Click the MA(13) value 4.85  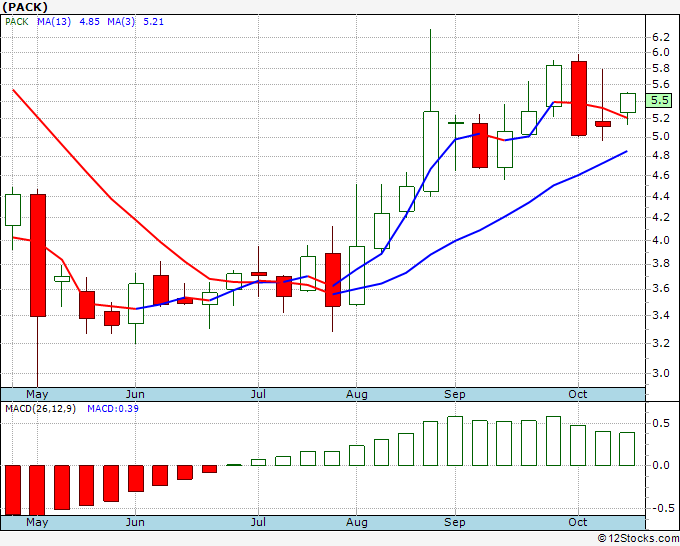89,22
